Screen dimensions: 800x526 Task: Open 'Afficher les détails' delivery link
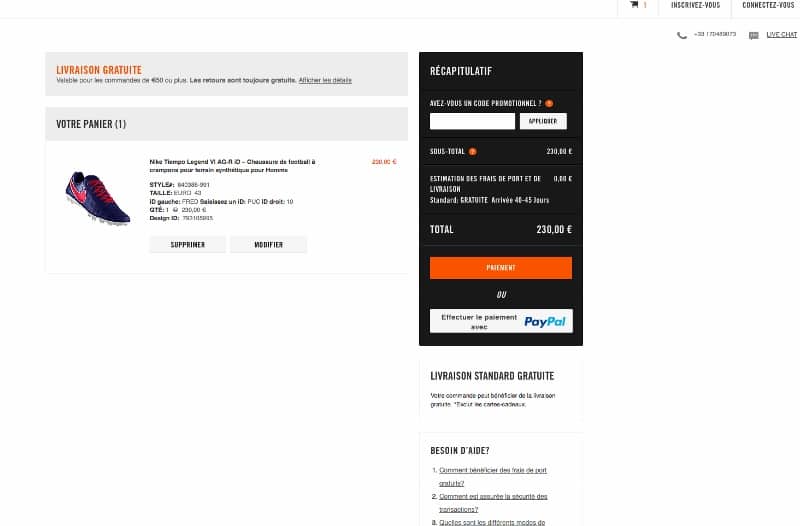click(x=325, y=80)
